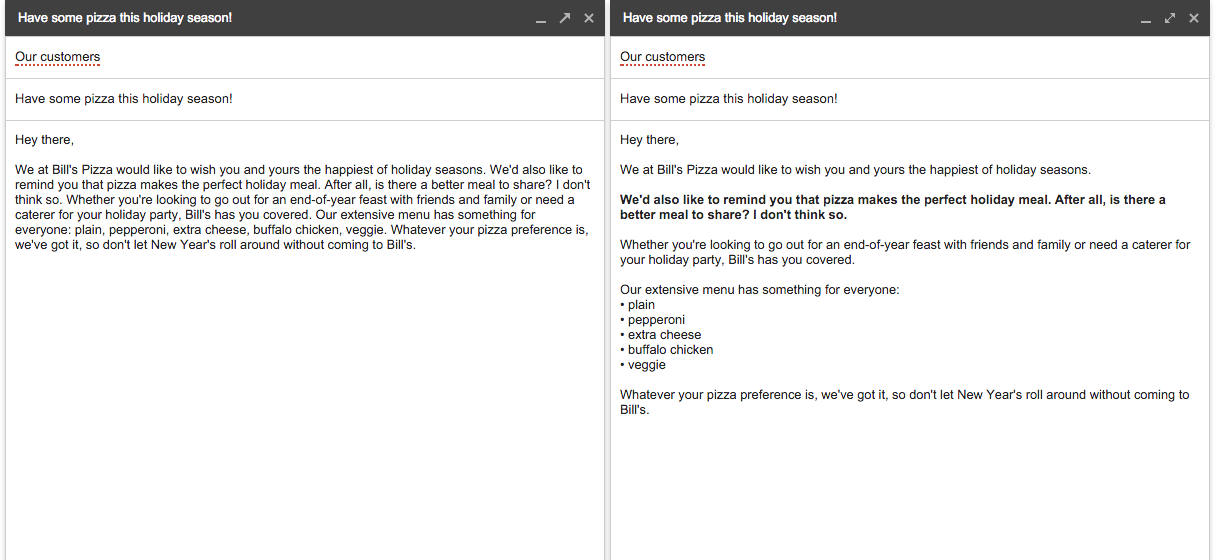
Task: Place cursor in the unformatted email's body paragraph
Action: click(303, 207)
